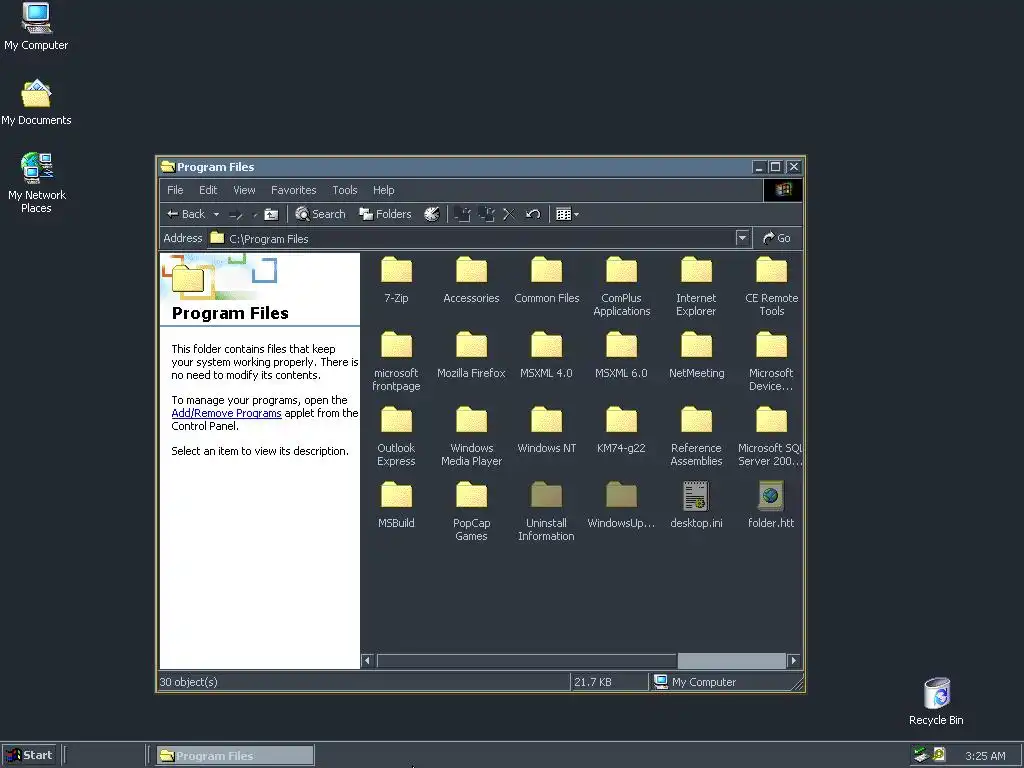
Task: Expand the Back history dropdown arrow
Action: click(x=216, y=214)
